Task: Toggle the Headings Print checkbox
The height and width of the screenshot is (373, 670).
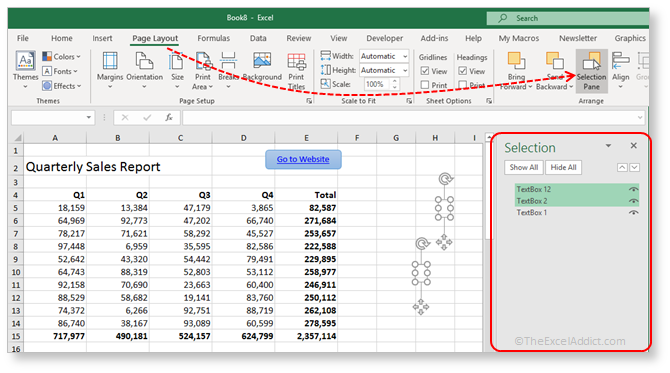Action: coord(462,85)
